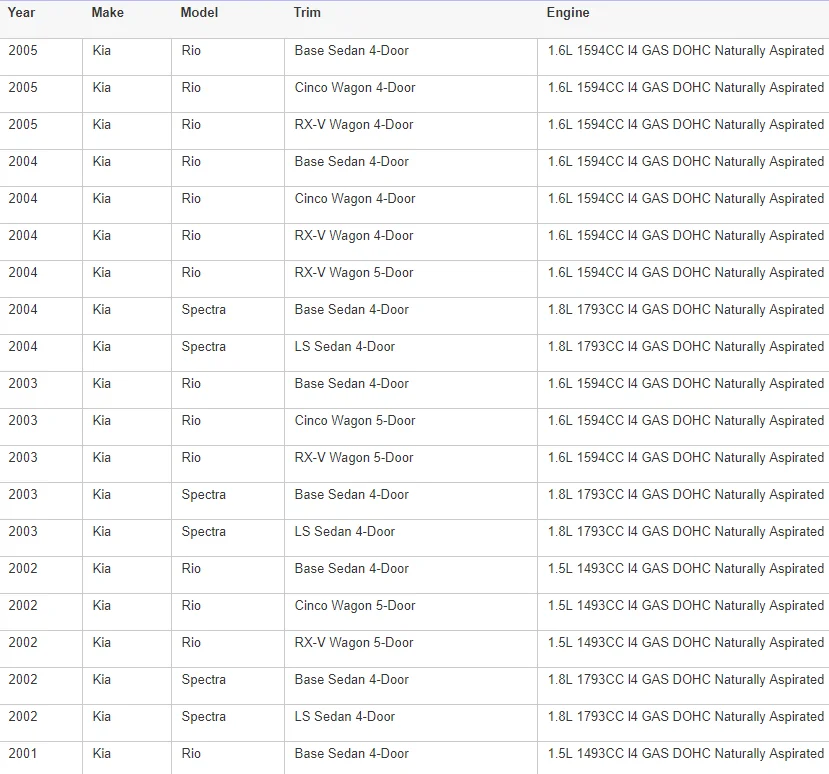
Task: Select Spectra model cell in 2003 LS Sedan row
Action: [x=228, y=538]
